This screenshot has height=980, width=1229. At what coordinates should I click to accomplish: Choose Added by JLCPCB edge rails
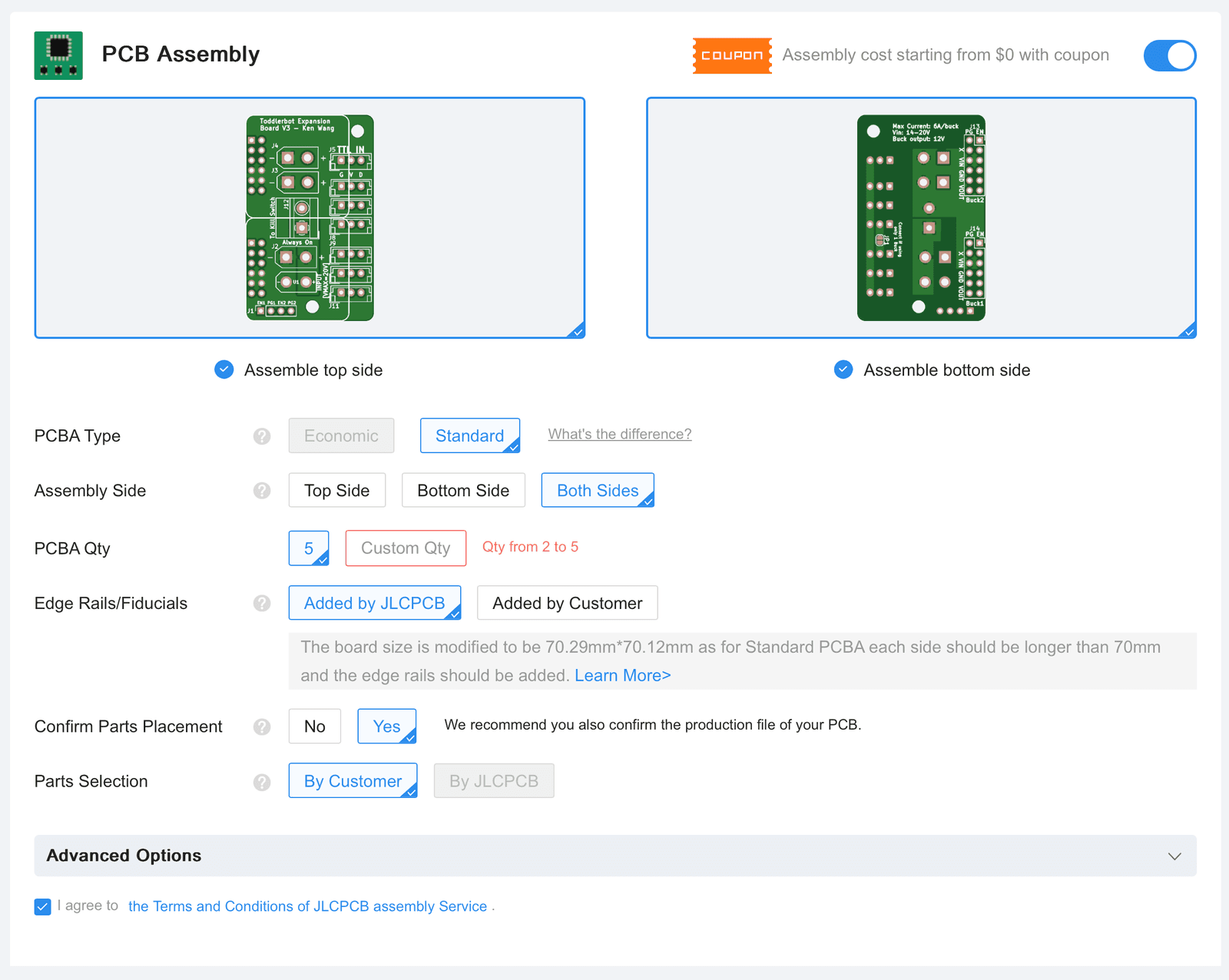(x=375, y=603)
